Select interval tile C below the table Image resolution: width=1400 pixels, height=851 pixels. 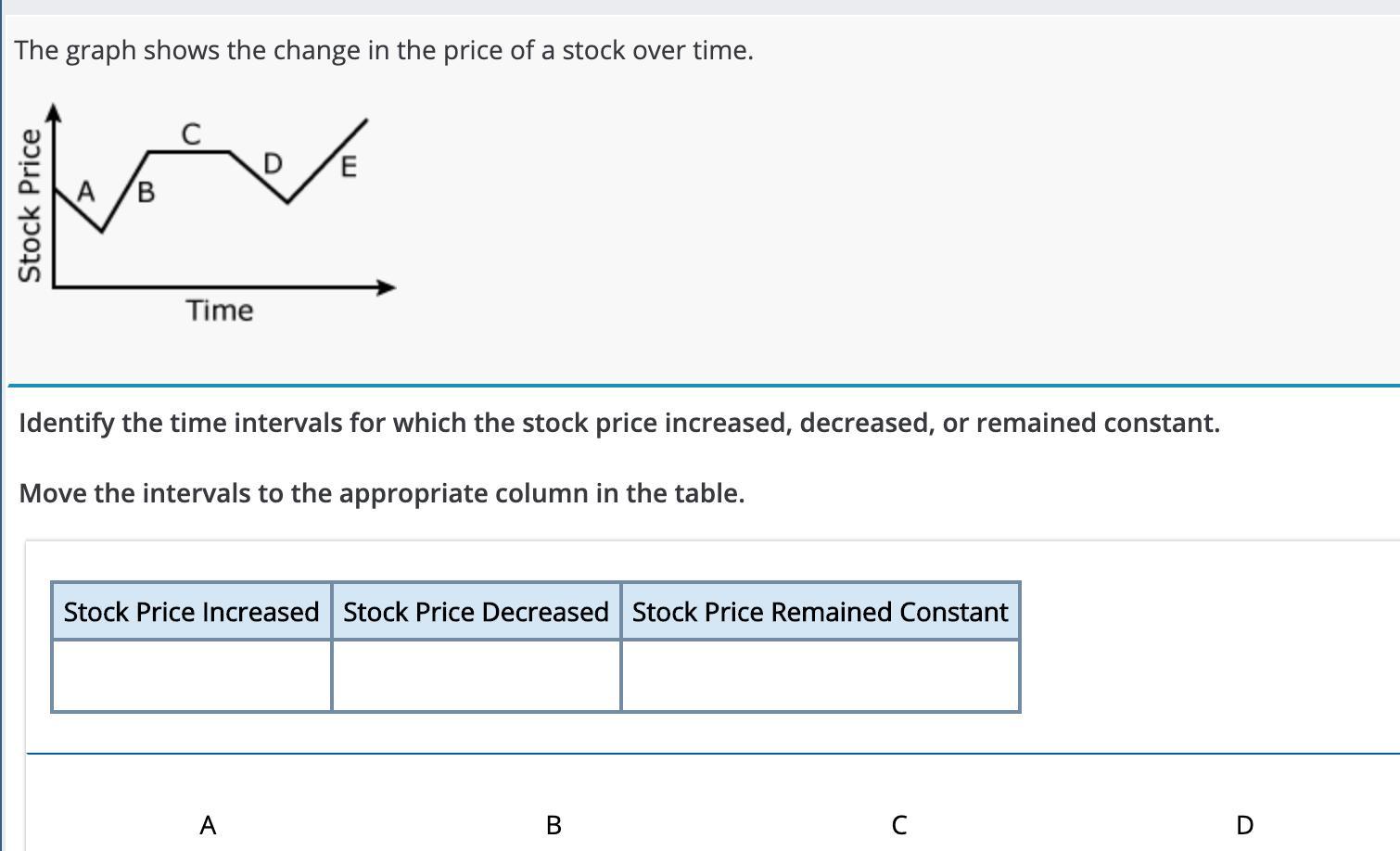point(898,824)
